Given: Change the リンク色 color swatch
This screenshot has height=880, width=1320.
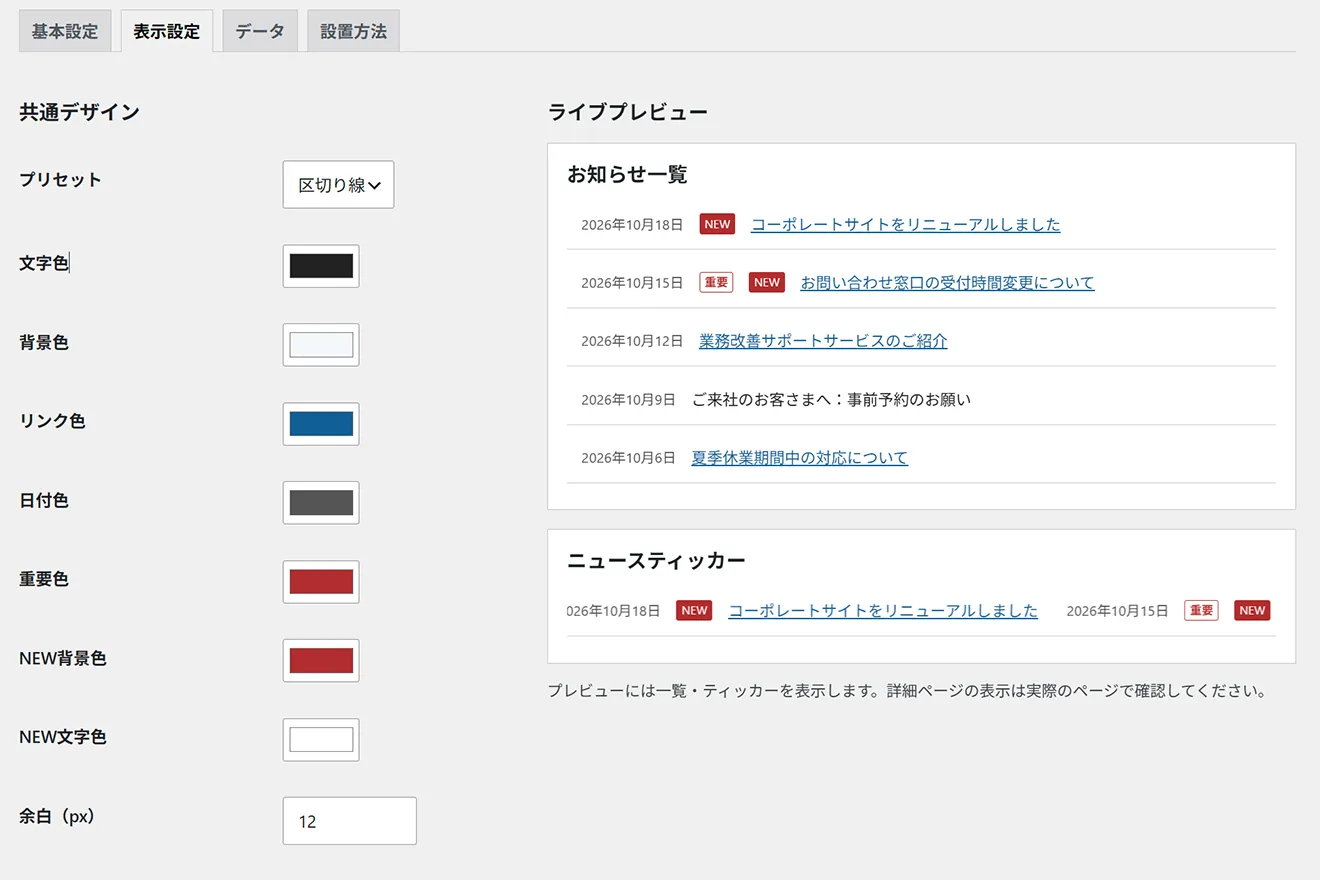Looking at the screenshot, I should pos(321,424).
